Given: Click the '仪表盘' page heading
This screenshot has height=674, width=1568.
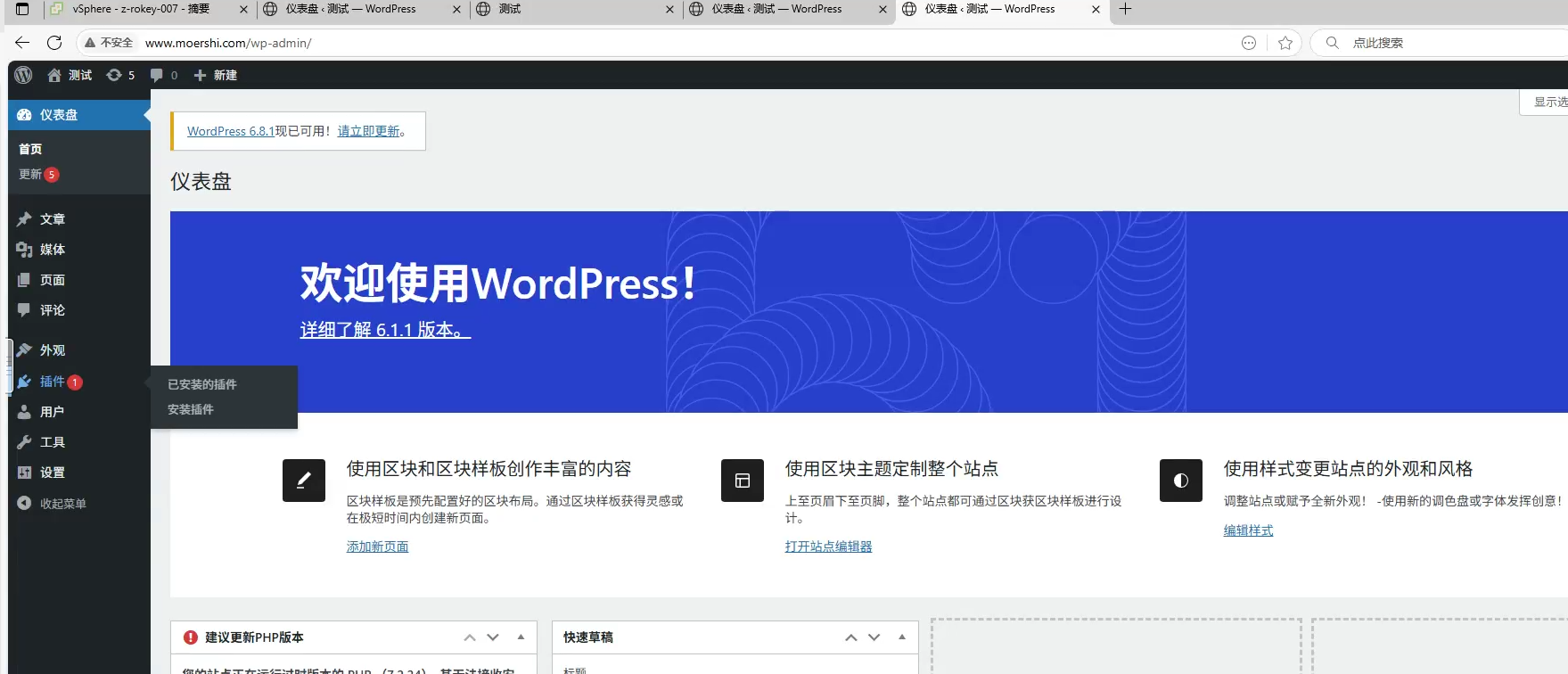Looking at the screenshot, I should coord(201,181).
